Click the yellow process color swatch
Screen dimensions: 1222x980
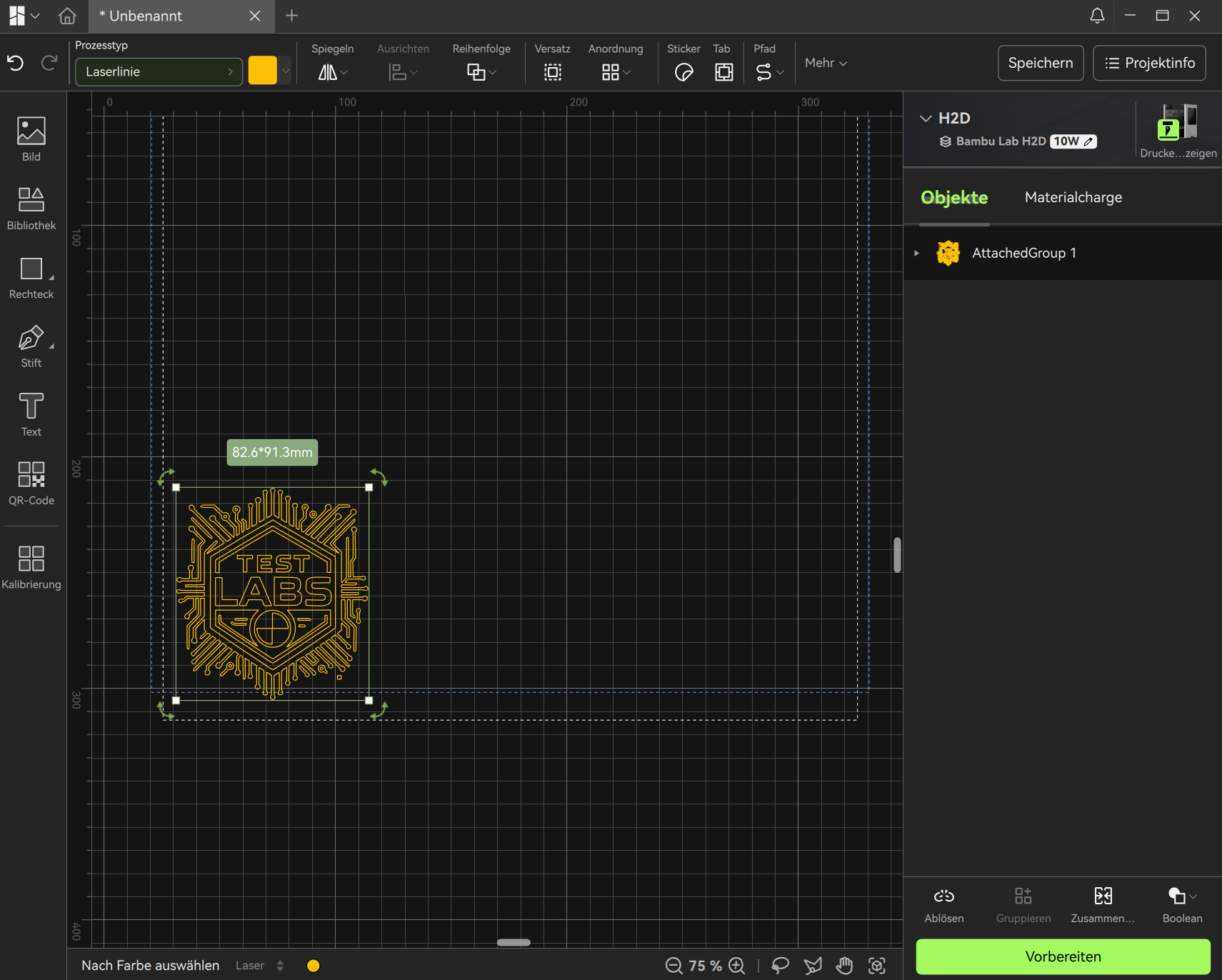(x=262, y=71)
